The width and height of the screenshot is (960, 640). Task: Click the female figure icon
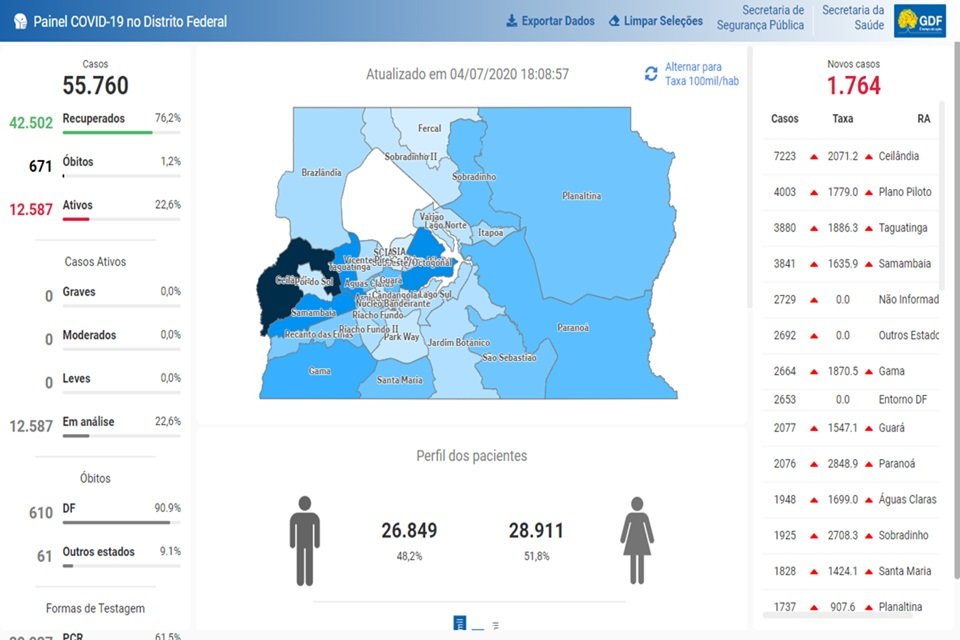(637, 541)
